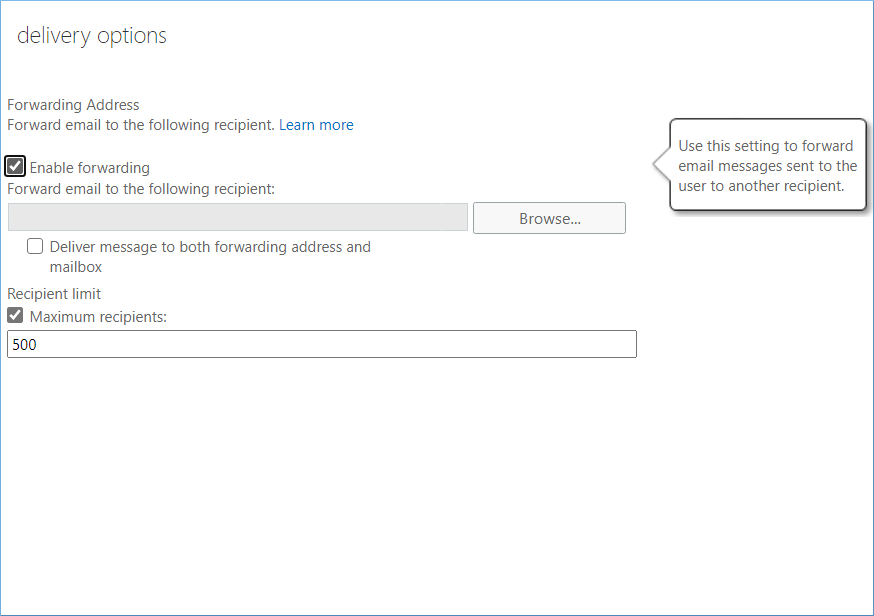Check Deliver message to both forwarding address and mailbox
The image size is (874, 616).
35,246
